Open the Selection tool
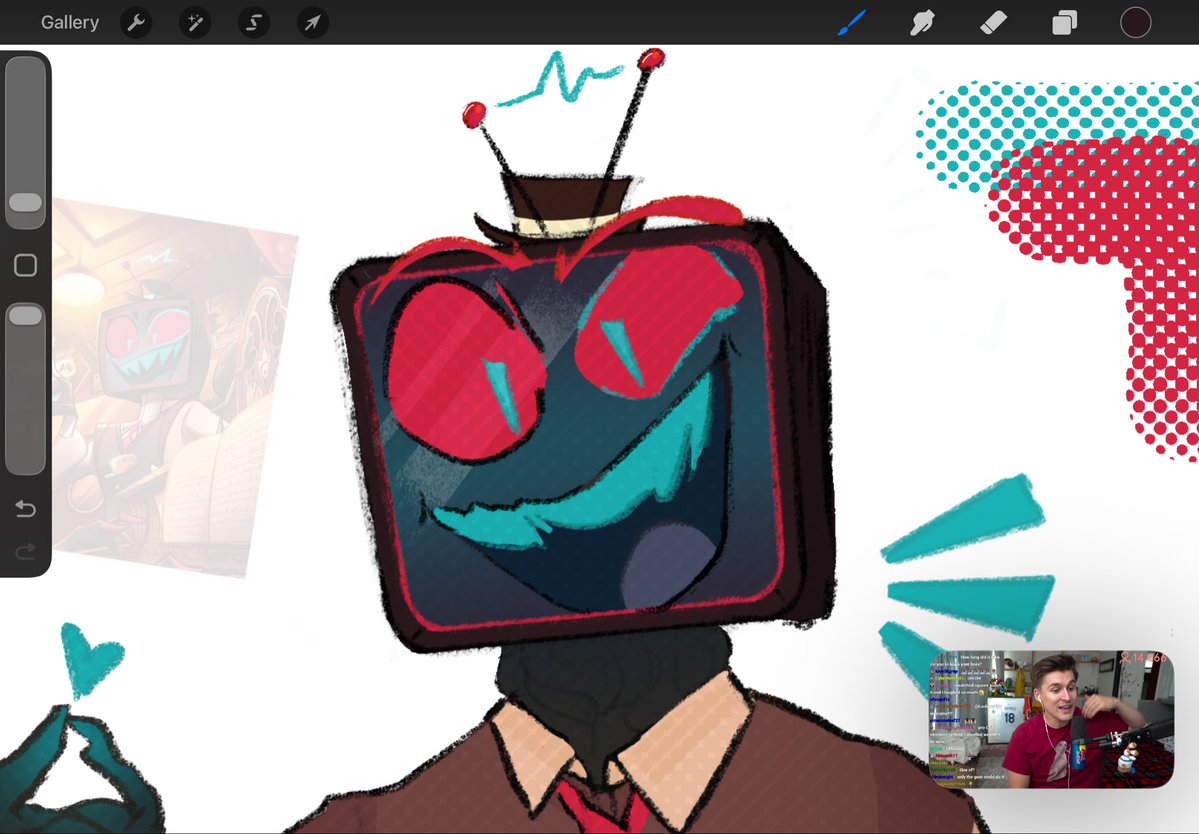The height and width of the screenshot is (834, 1199). point(254,23)
